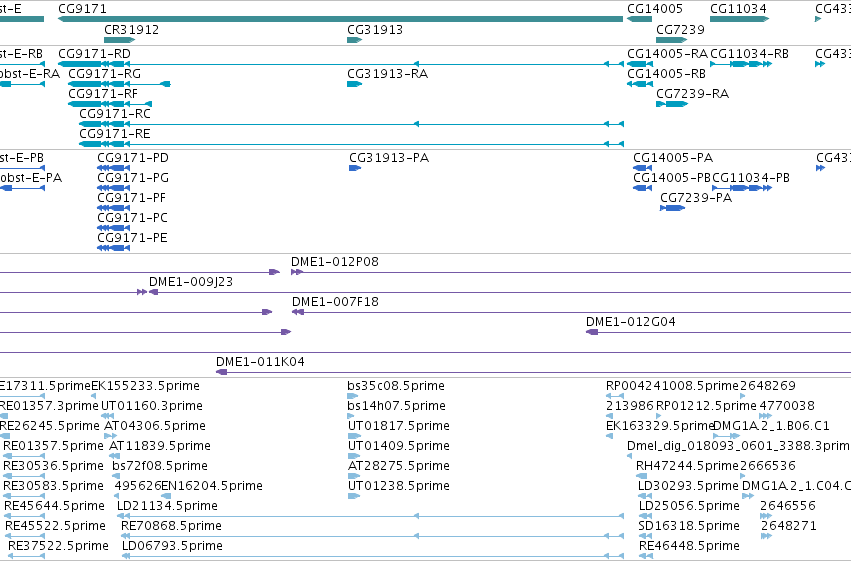Image resolution: width=851 pixels, height=561 pixels.
Task: Select protein CG9171-PC
Action: (132, 218)
